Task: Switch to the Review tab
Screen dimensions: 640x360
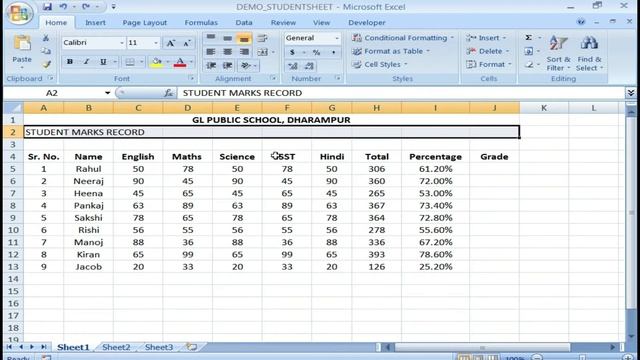Action: tap(283, 23)
